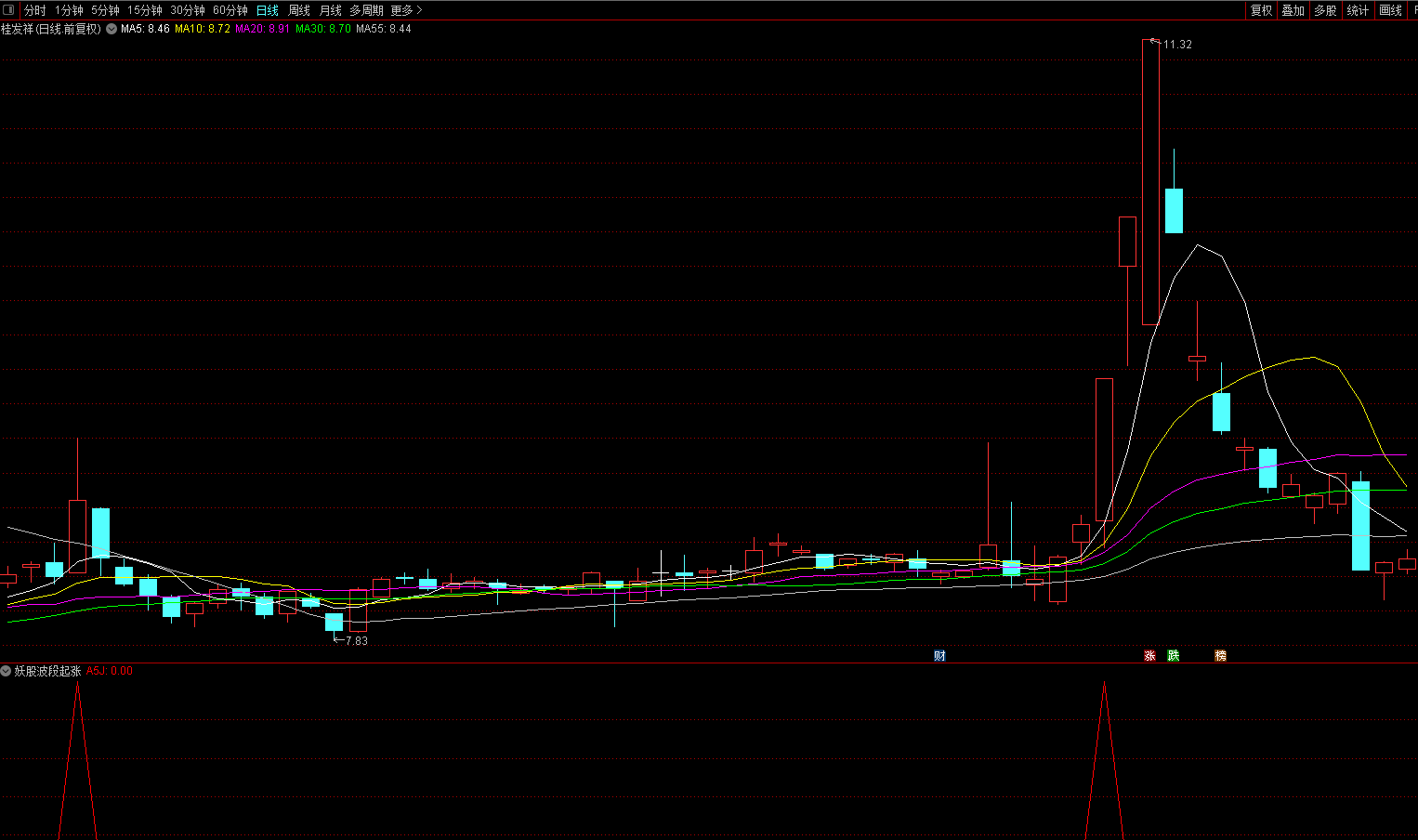1418x840 pixels.
Task: Select the cyan candle right after the 11.32 peak
Action: 1174,210
